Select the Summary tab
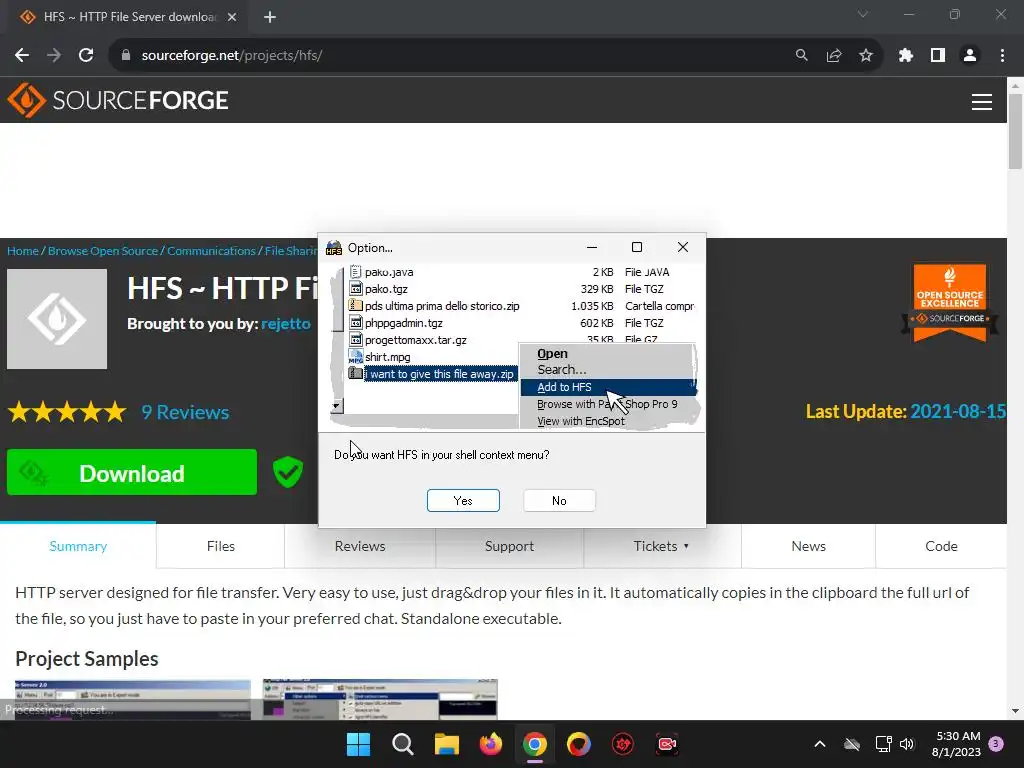 point(78,546)
